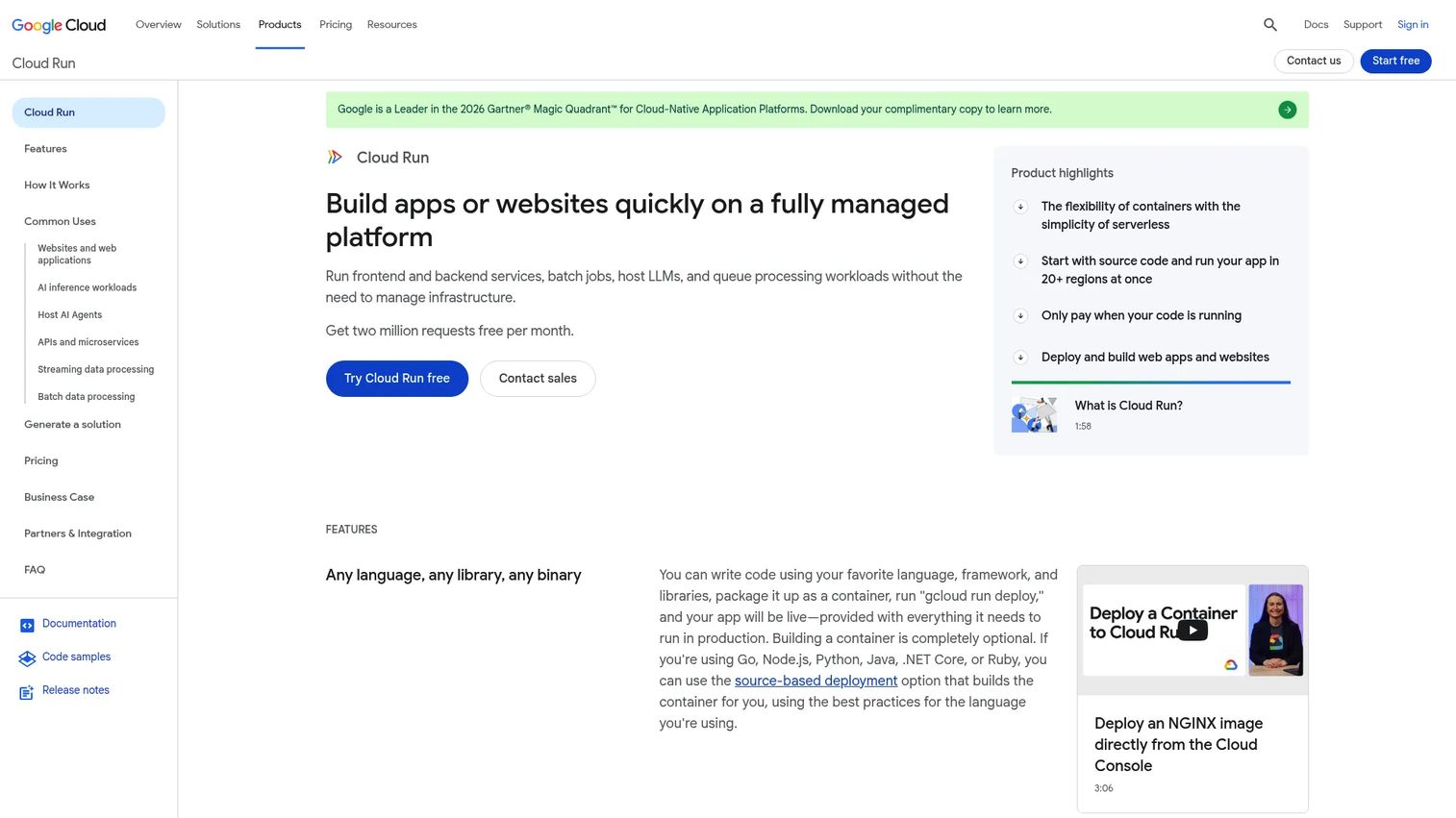Select Cloud Run in the sidebar
Image resolution: width=1456 pixels, height=818 pixels.
click(88, 112)
